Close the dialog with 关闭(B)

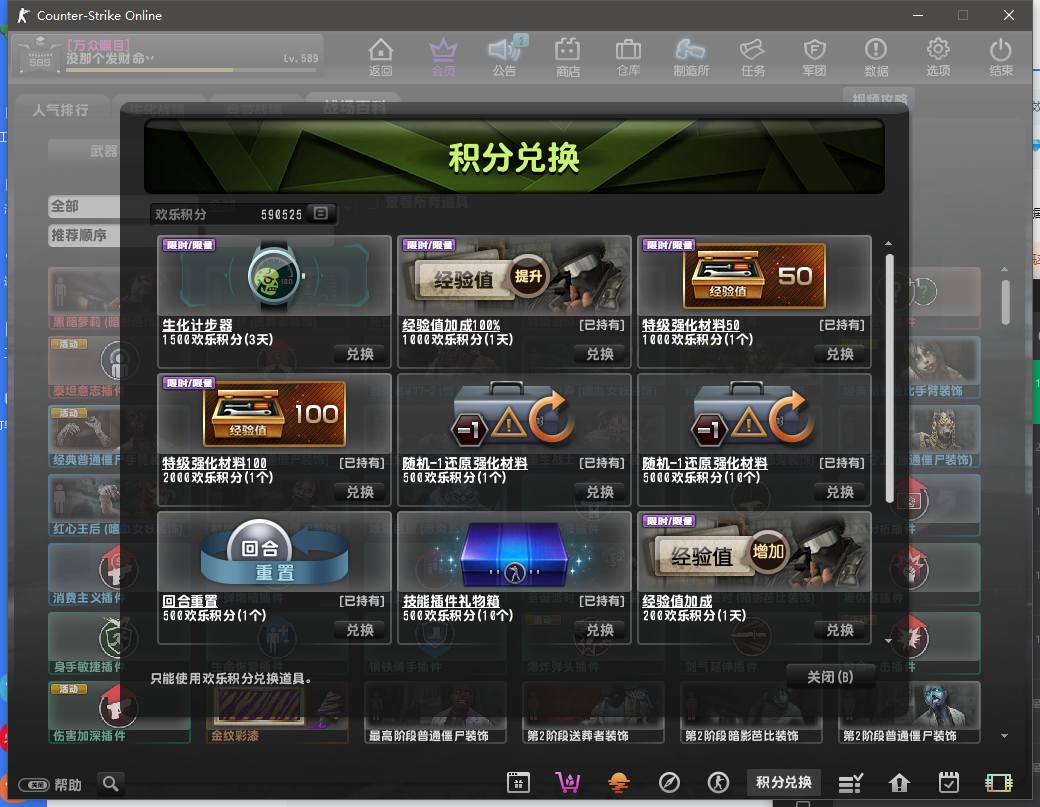[830, 677]
